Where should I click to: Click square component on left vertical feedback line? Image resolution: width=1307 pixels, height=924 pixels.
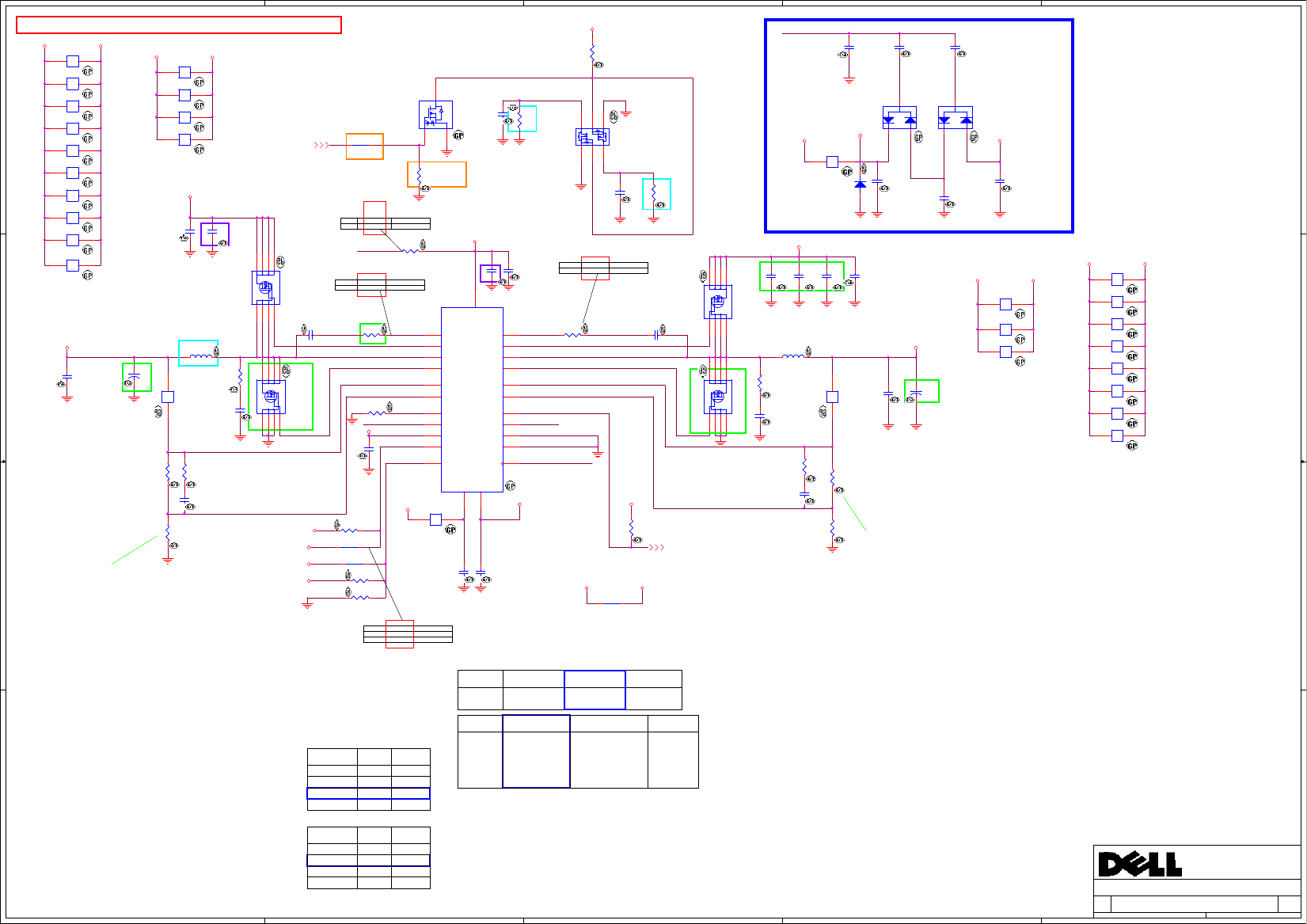pos(168,397)
